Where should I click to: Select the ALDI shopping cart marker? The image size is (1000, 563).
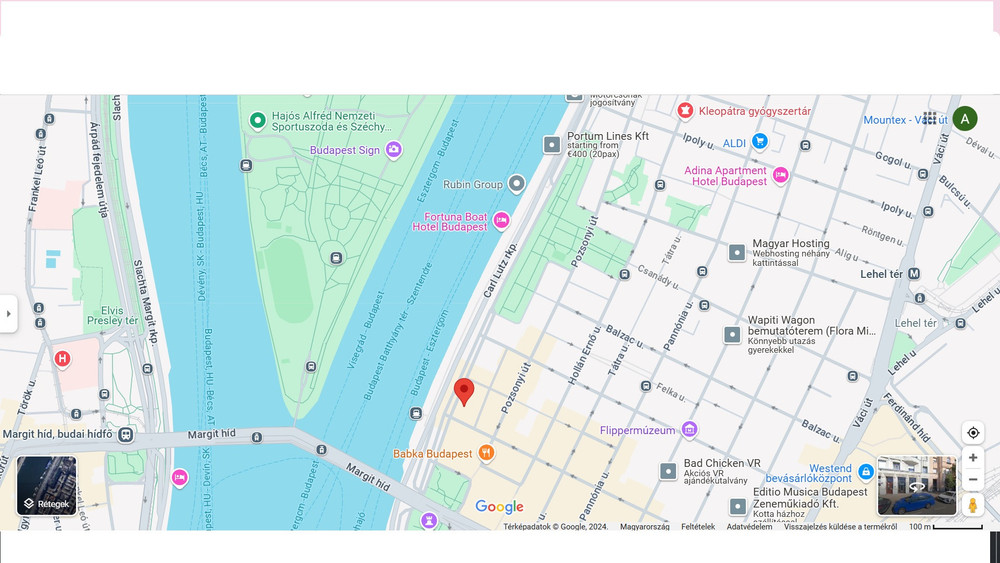pyautogui.click(x=759, y=141)
